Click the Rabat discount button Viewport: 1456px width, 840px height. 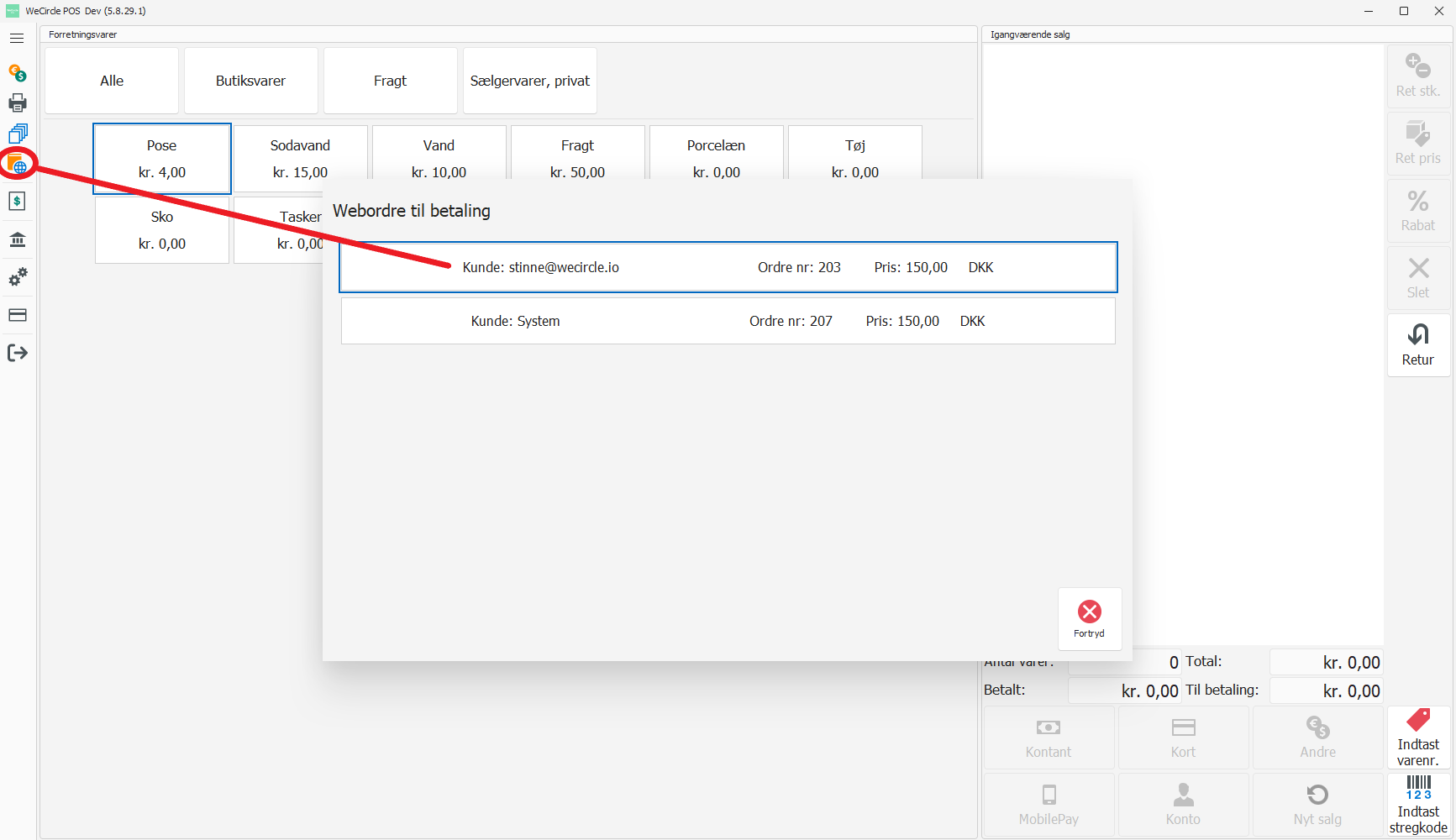pos(1418,210)
